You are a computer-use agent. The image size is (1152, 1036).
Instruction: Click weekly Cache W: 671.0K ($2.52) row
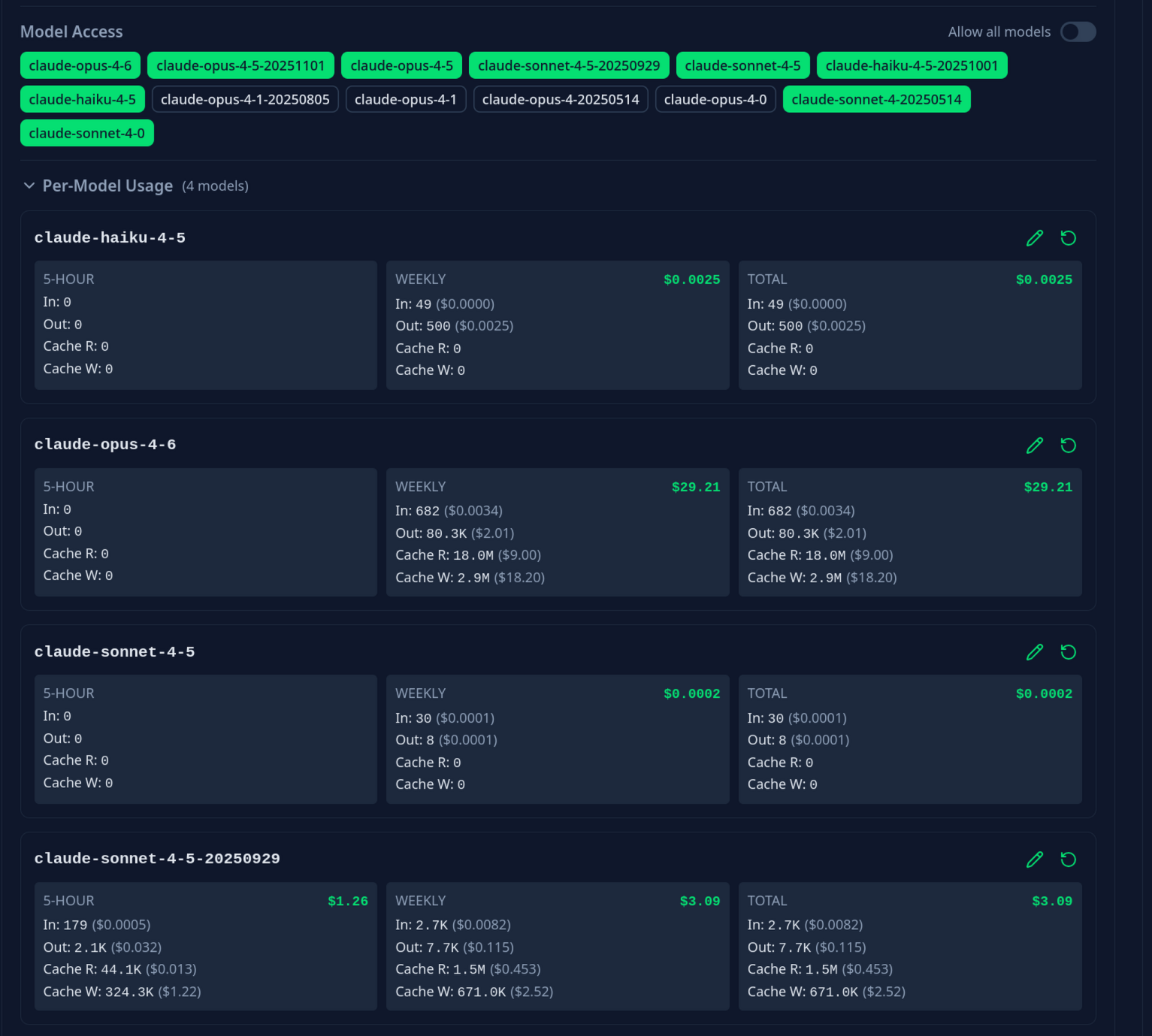point(474,992)
